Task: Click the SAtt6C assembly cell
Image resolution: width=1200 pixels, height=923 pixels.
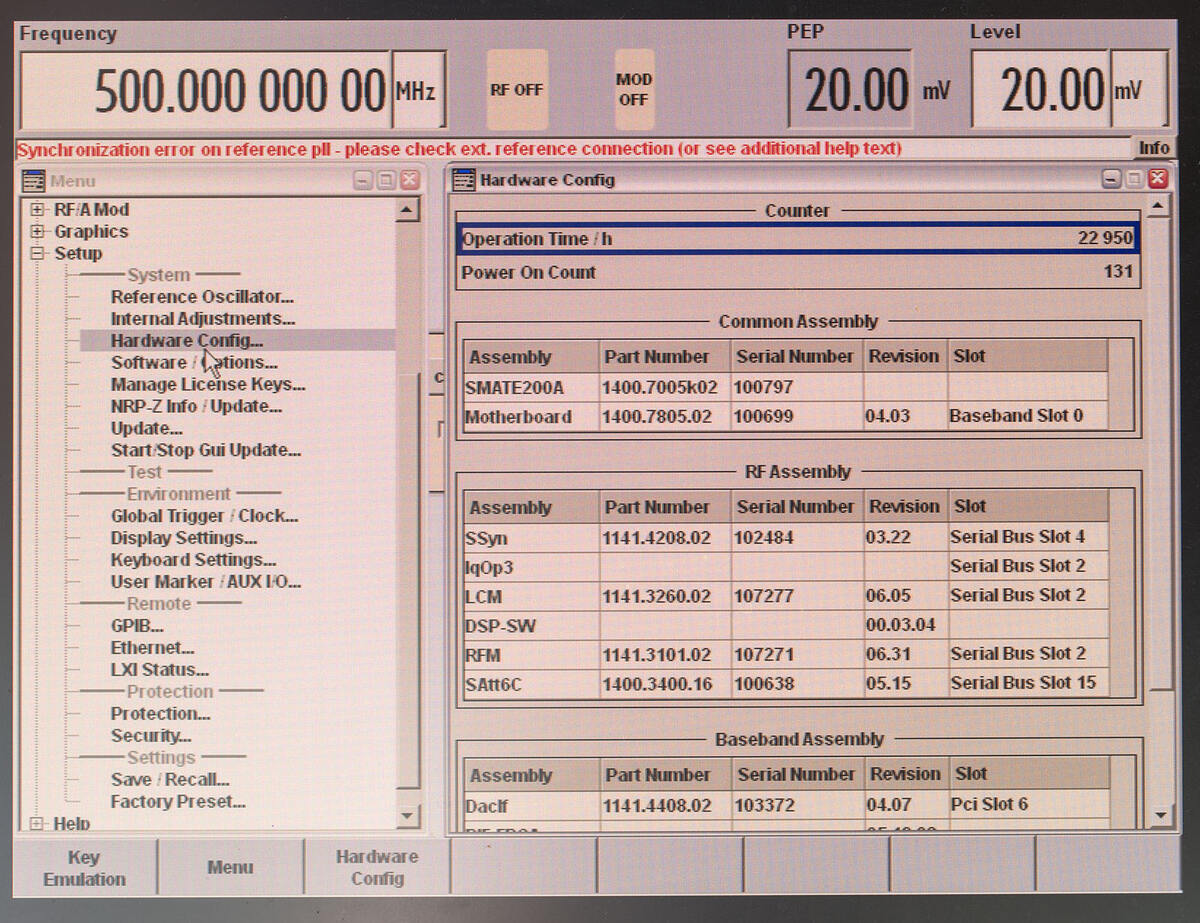Action: [x=531, y=684]
